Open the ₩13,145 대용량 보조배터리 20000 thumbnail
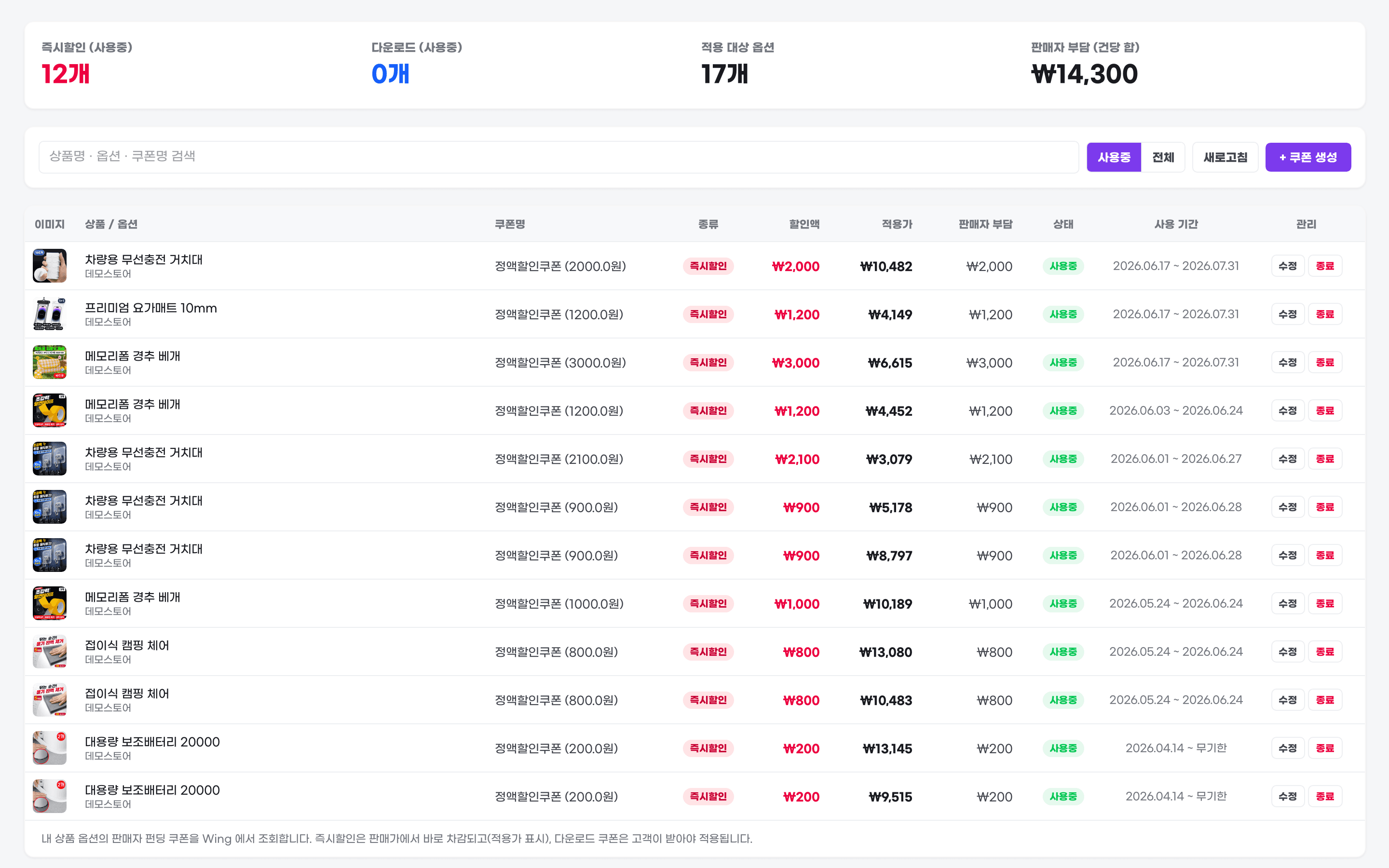This screenshot has height=868, width=1389. coord(49,748)
